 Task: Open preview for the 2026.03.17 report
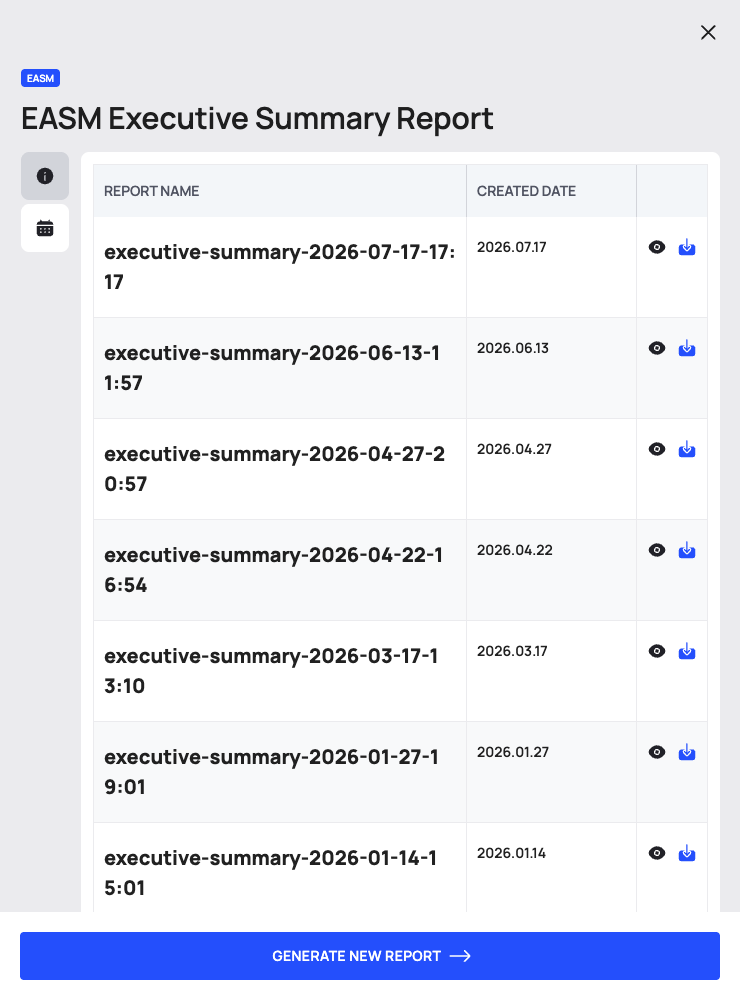coord(656,651)
